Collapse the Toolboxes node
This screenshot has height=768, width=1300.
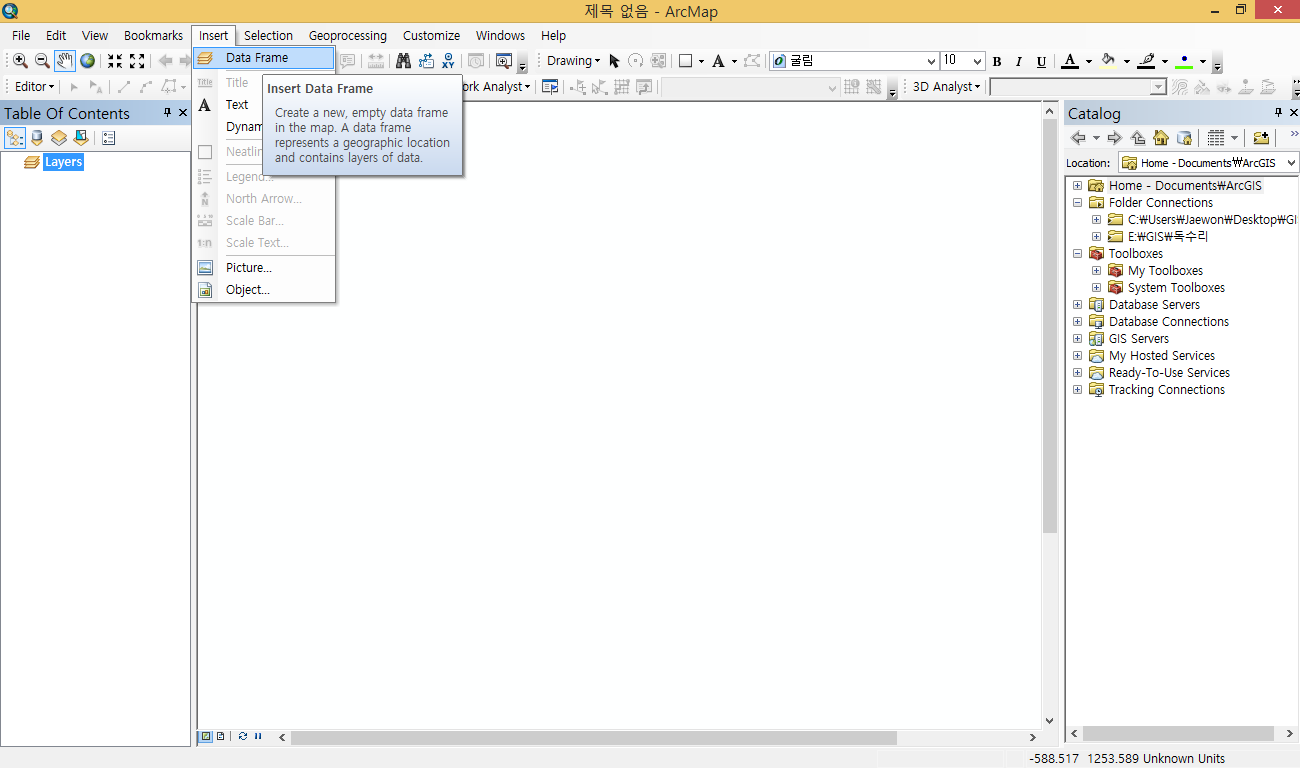point(1077,254)
